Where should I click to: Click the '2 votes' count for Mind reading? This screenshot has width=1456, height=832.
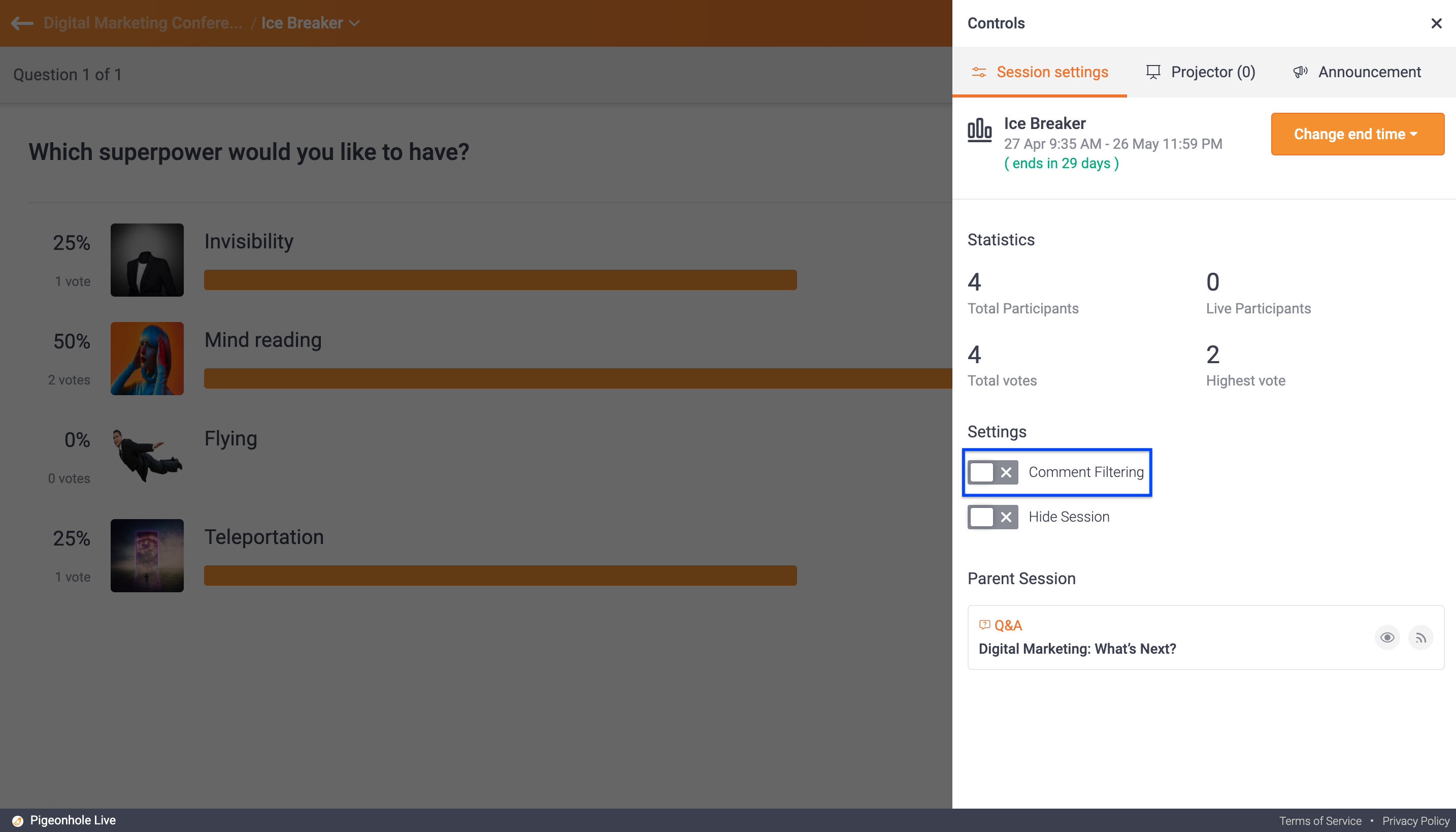coord(69,380)
